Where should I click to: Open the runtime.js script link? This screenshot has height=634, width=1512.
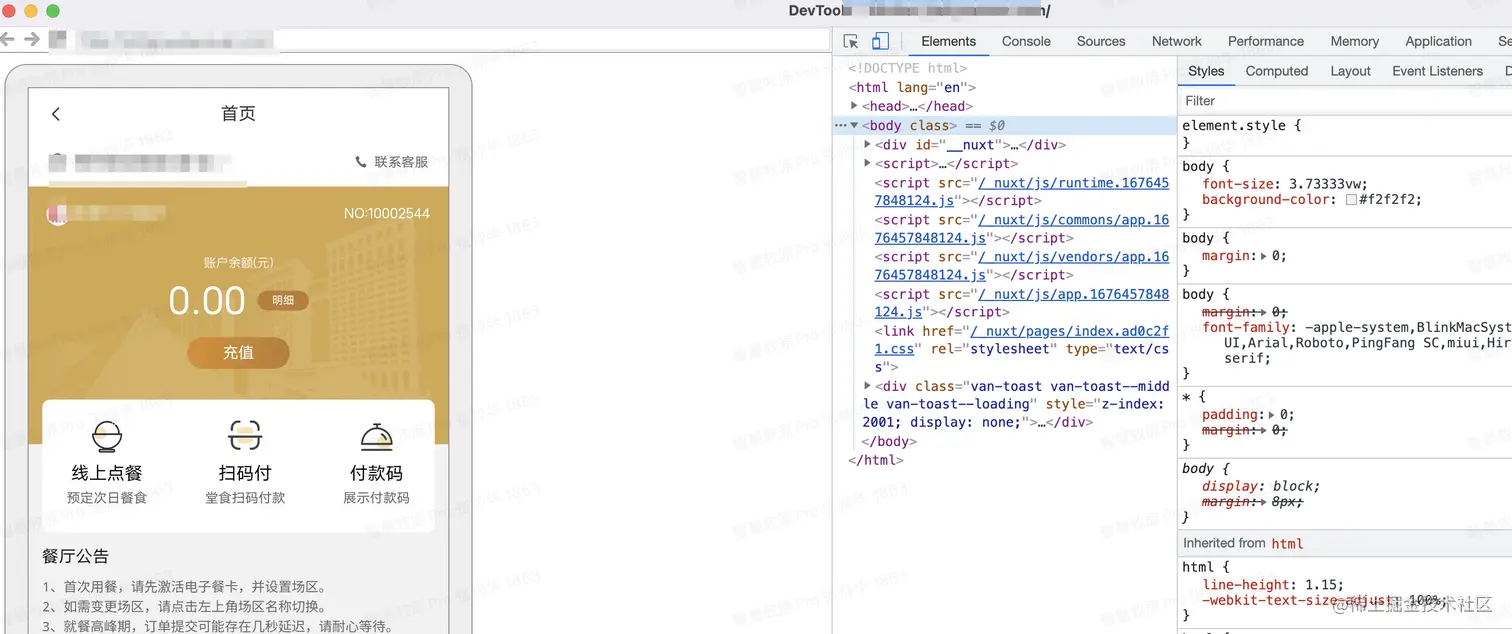(x=1021, y=192)
